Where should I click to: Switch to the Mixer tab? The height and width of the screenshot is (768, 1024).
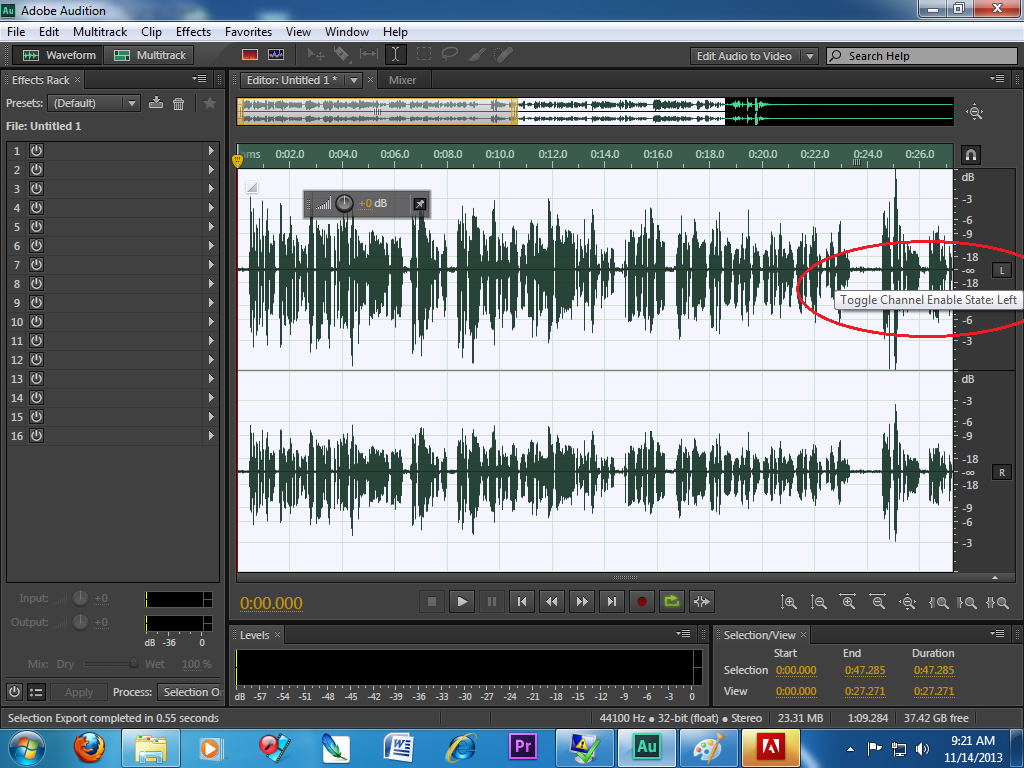[x=403, y=79]
